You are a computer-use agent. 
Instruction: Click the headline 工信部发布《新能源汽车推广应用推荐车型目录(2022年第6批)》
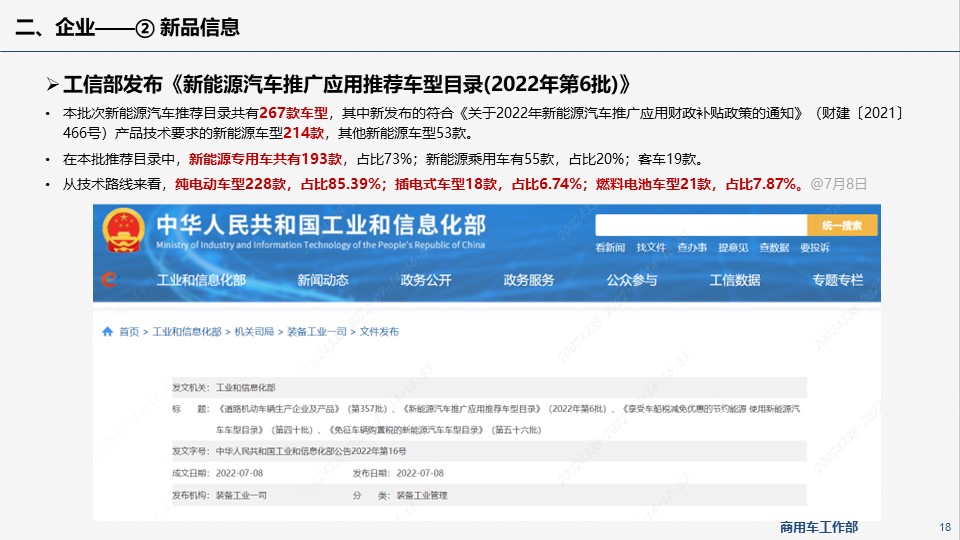click(346, 84)
